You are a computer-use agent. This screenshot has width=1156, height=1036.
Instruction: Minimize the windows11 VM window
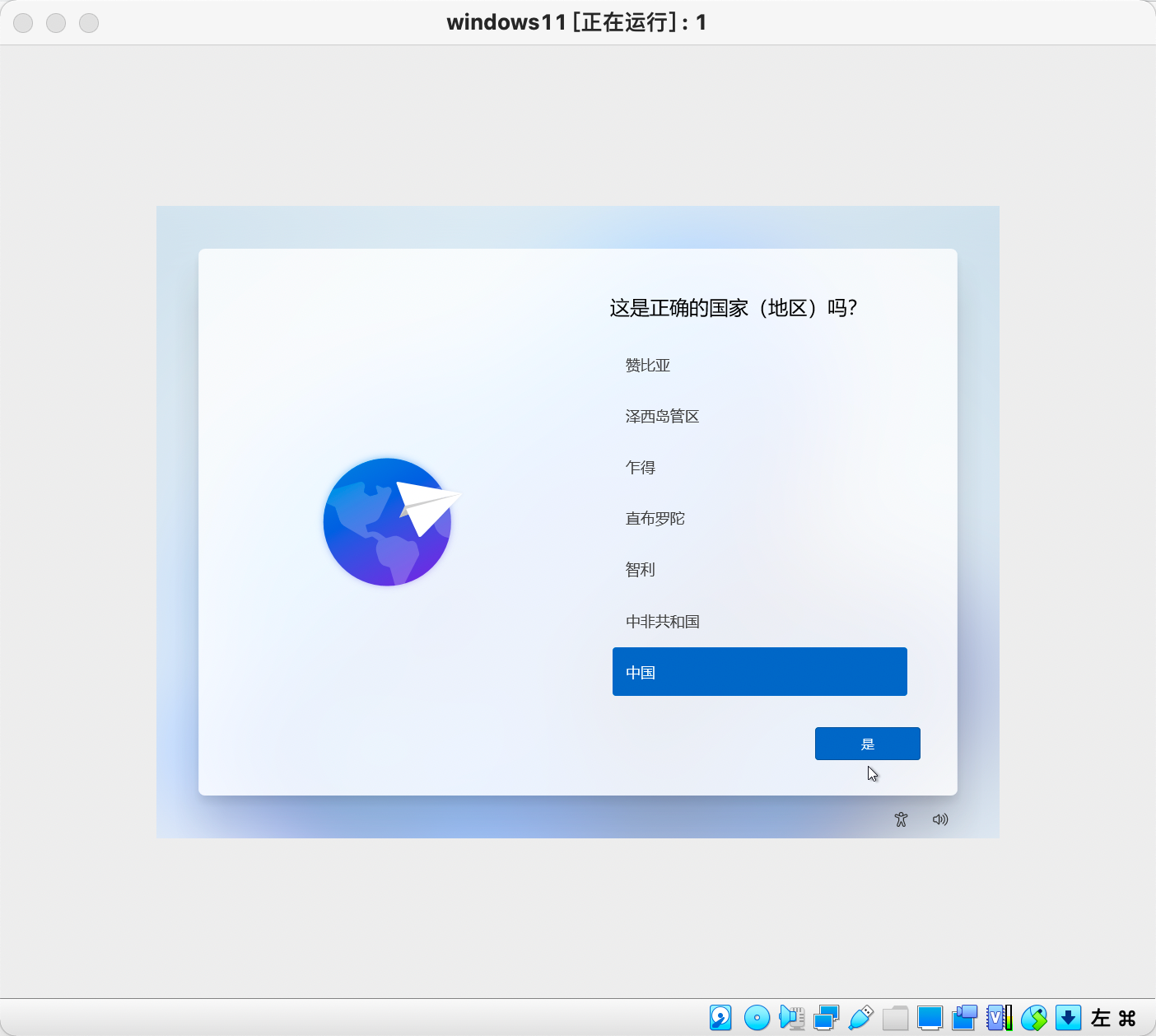[56, 23]
